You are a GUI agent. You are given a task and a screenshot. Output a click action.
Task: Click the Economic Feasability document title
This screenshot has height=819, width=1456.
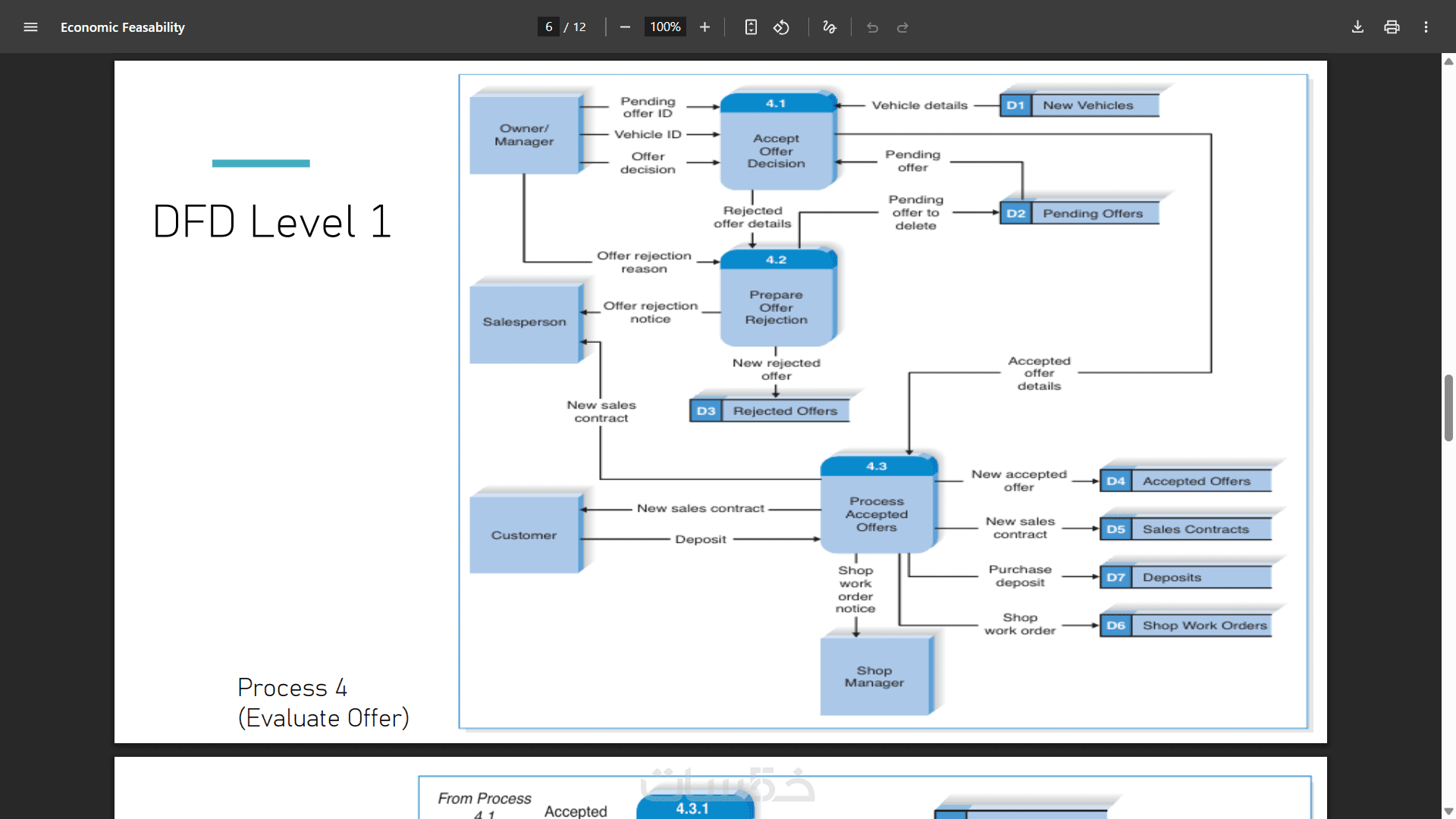[x=123, y=27]
